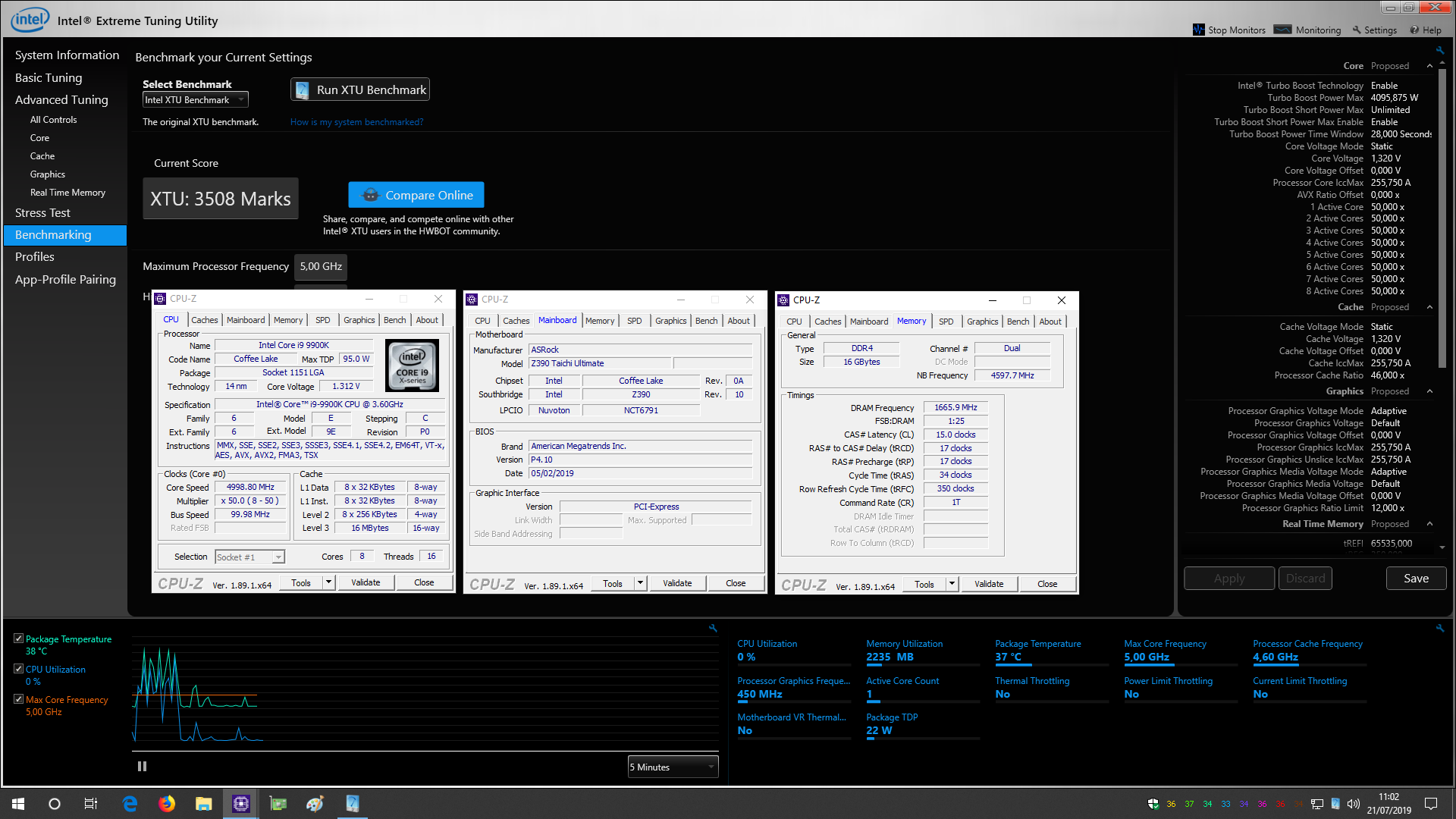
Task: Open the Select Benchmark dropdown
Action: coord(196,99)
